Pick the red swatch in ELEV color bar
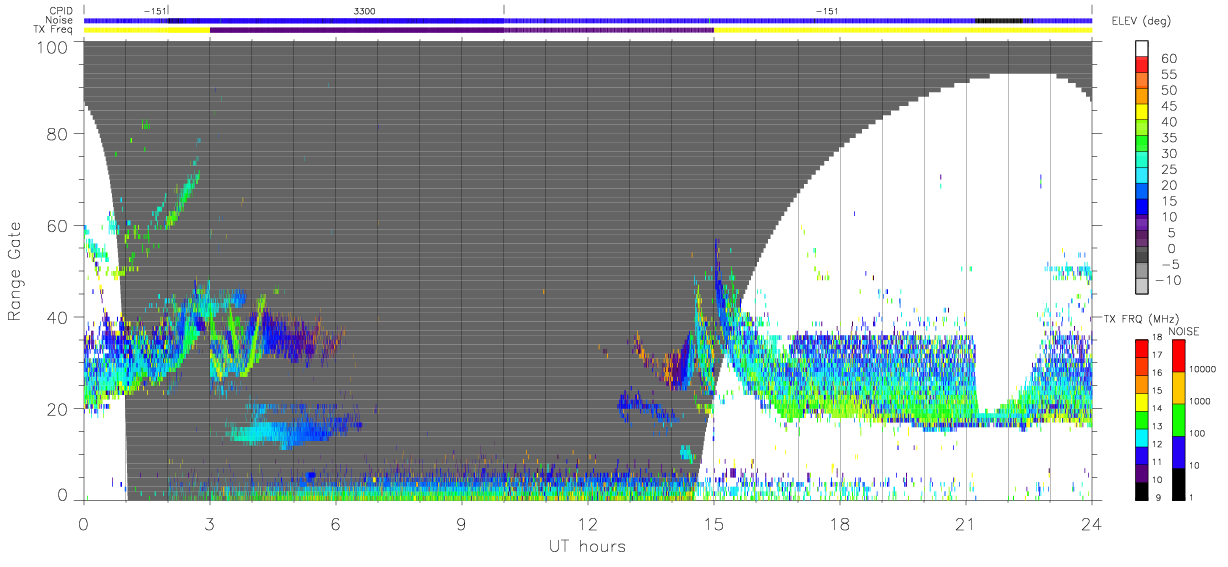Image resolution: width=1228 pixels, height=567 pixels. tap(1142, 66)
